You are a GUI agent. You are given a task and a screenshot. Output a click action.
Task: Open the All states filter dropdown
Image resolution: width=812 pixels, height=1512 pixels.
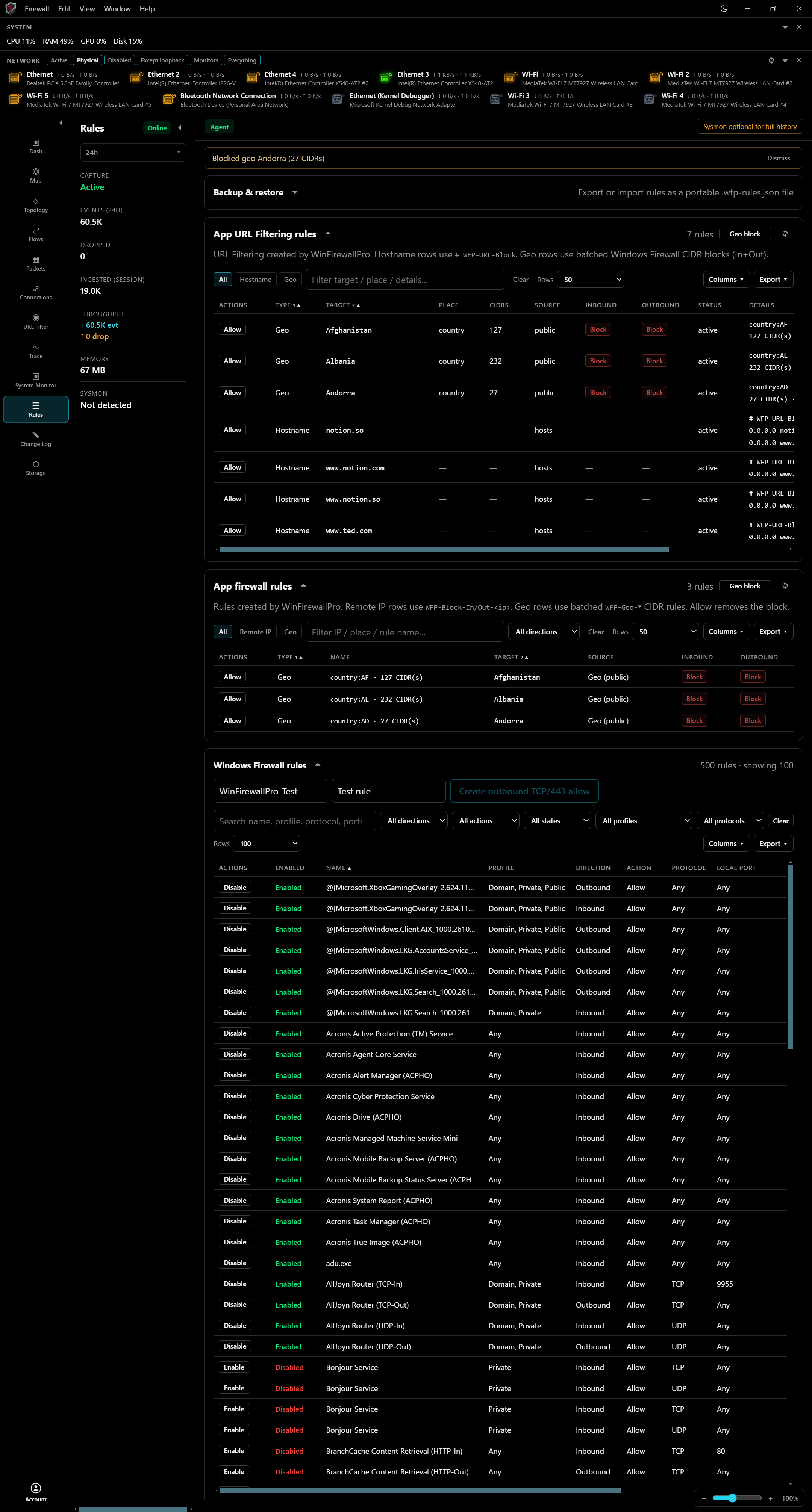(557, 821)
